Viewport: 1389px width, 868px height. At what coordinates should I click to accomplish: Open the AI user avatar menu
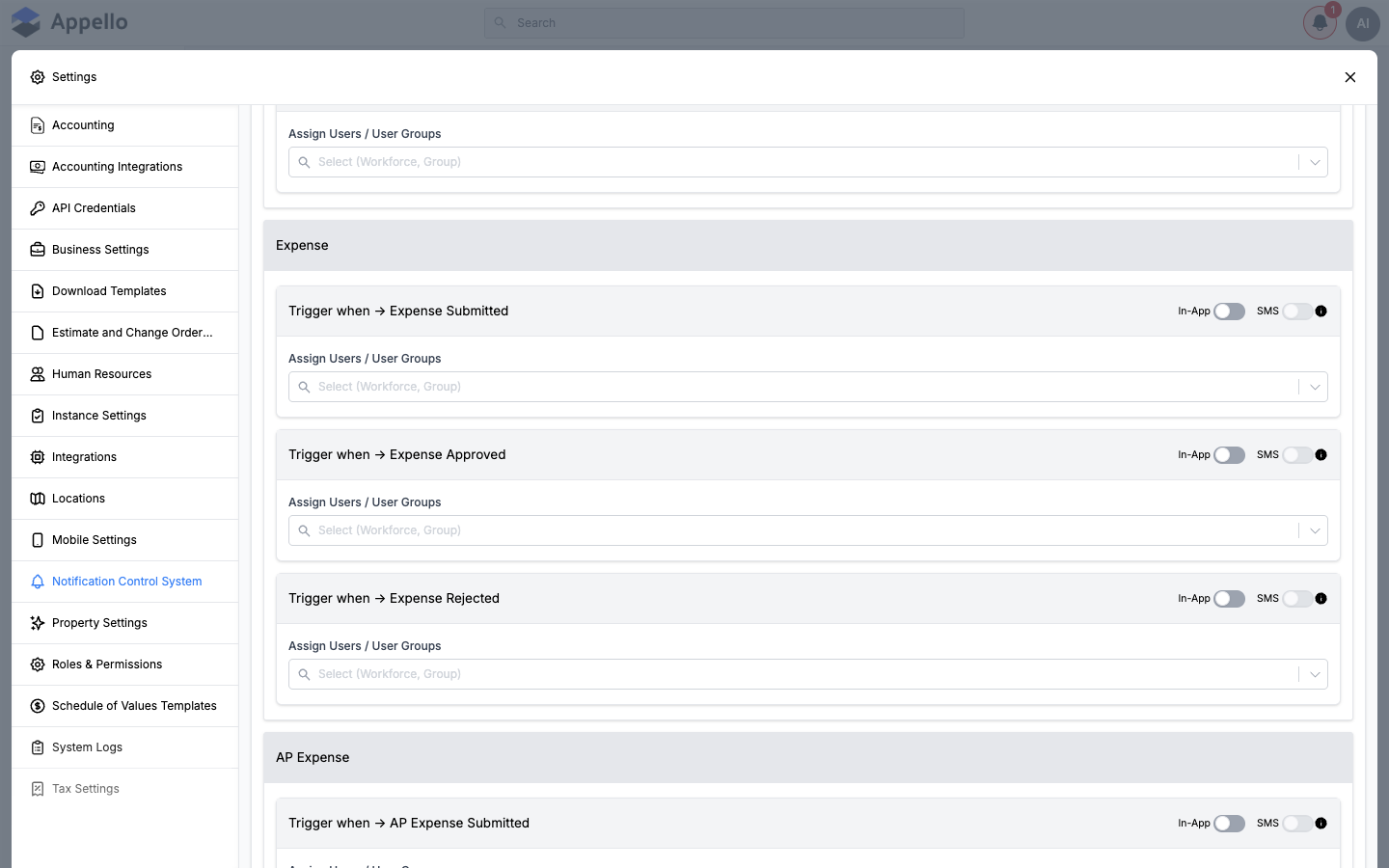1363,23
